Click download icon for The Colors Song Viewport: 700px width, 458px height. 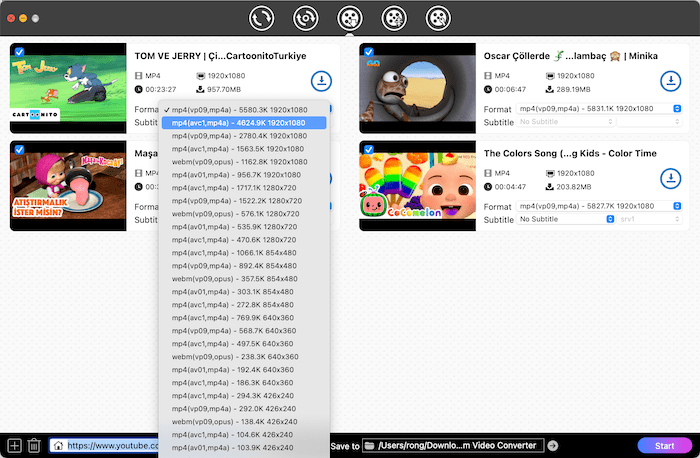tap(670, 179)
